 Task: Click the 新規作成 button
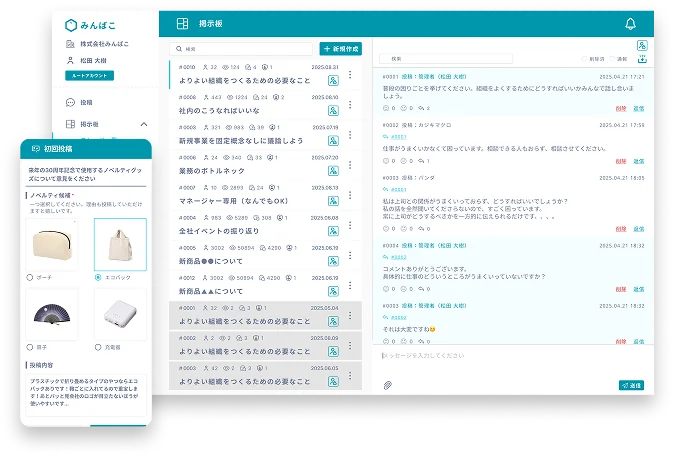coord(340,49)
